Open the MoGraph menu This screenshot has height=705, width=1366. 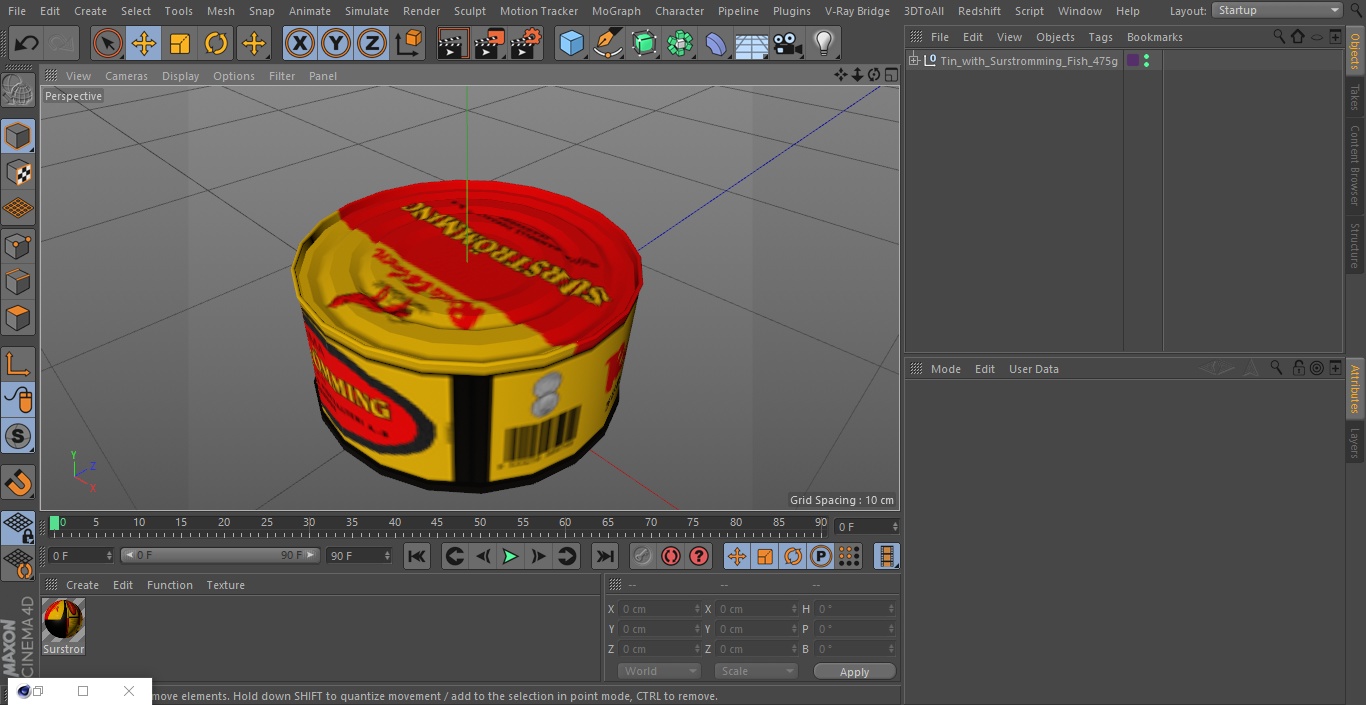coord(616,11)
